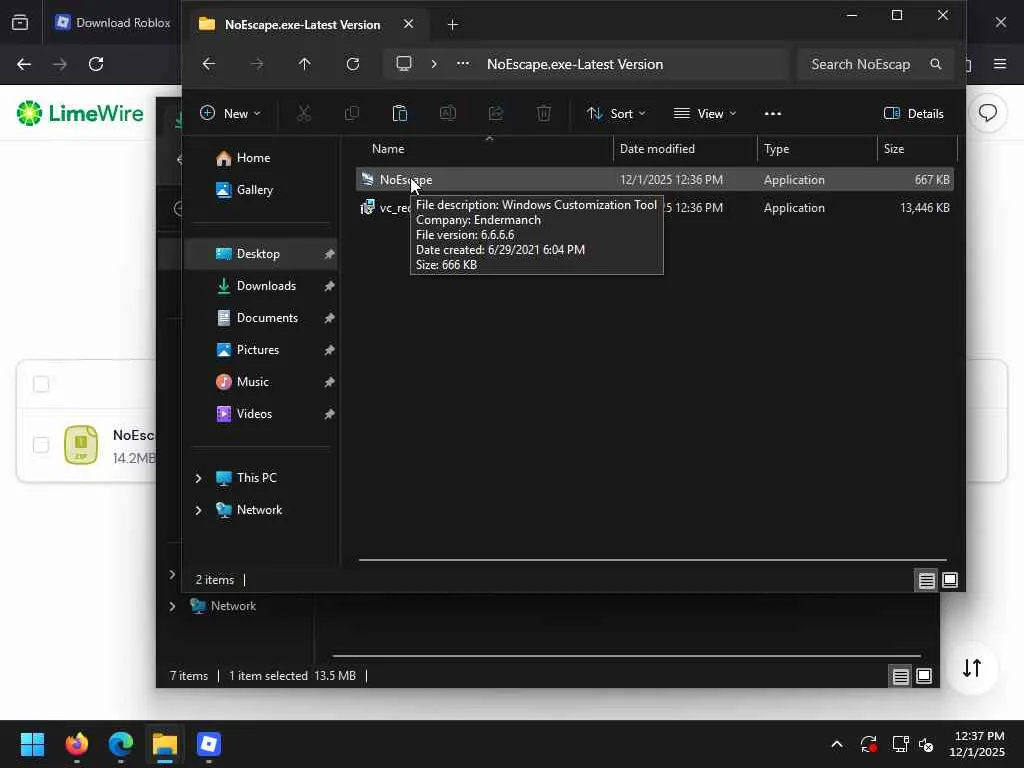This screenshot has width=1024, height=768.
Task: Expand the View dropdown menu
Action: point(704,114)
